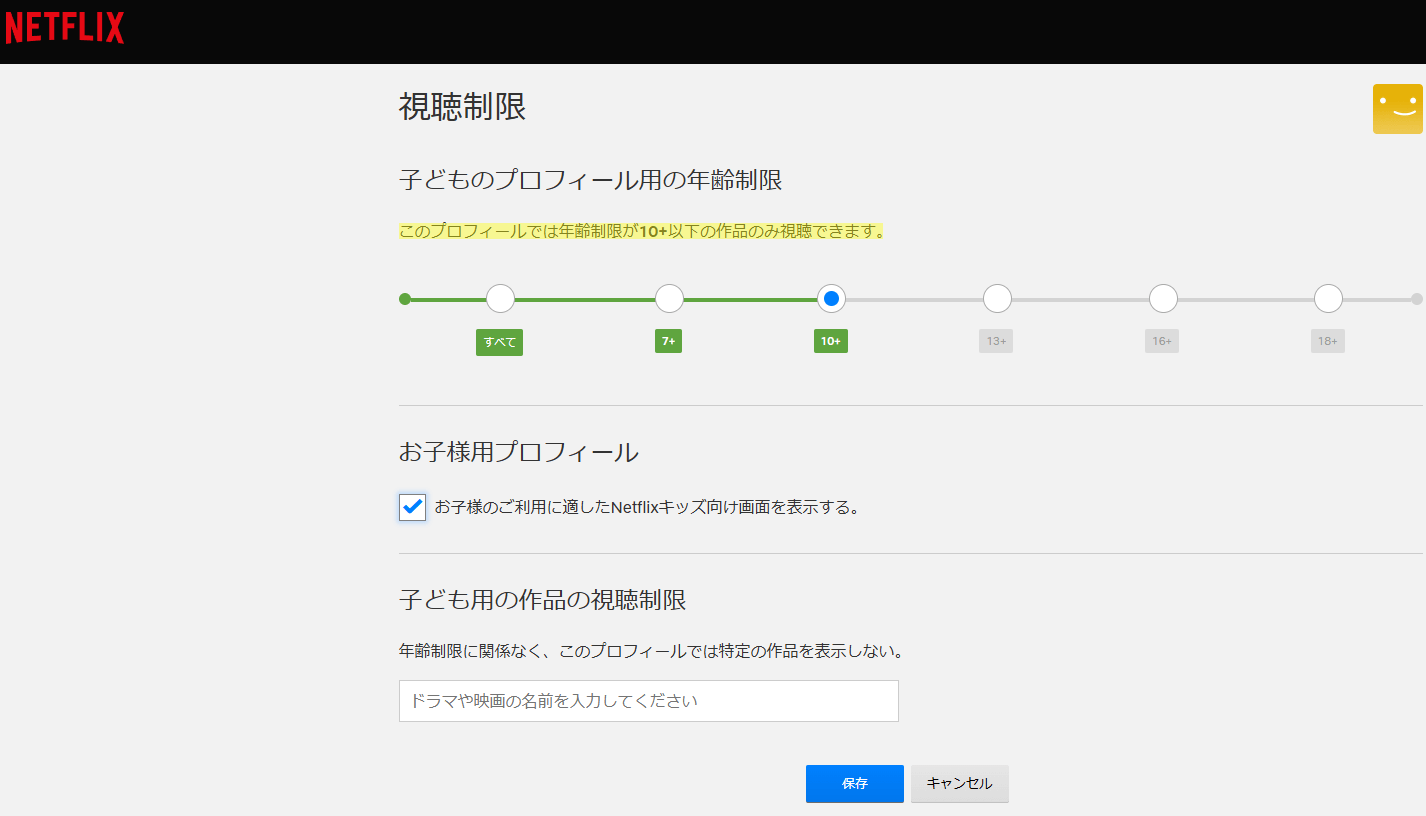Click the green 7+ label badge
The width and height of the screenshot is (1426, 816).
coord(668,341)
